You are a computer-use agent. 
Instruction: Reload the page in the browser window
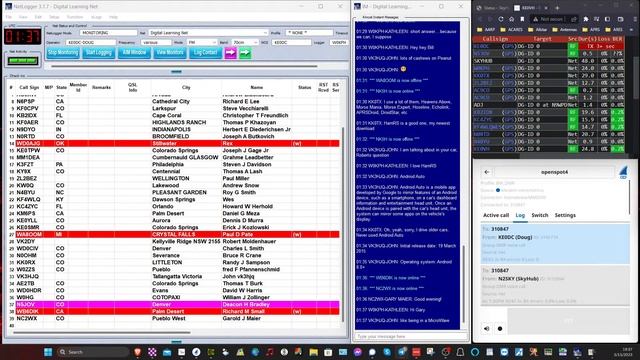coord(501,19)
